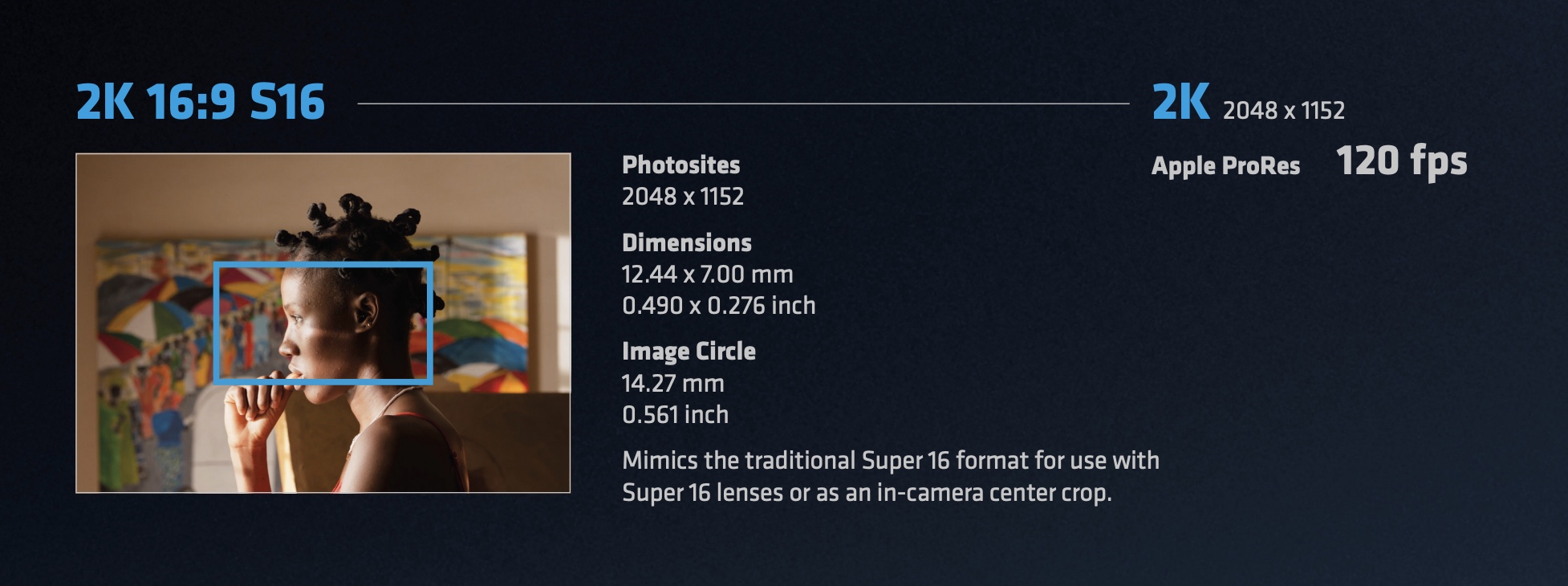The height and width of the screenshot is (586, 1568).
Task: Select the "0.561 inch" image circle value
Action: coord(675,415)
